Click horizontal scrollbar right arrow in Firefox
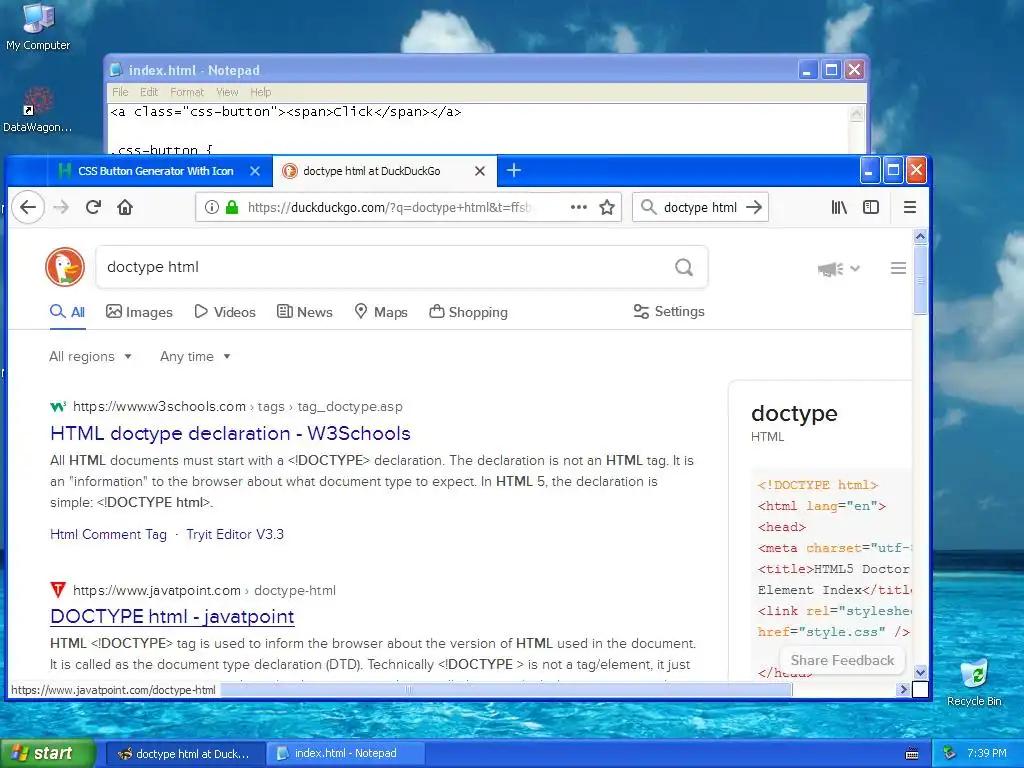 (904, 690)
